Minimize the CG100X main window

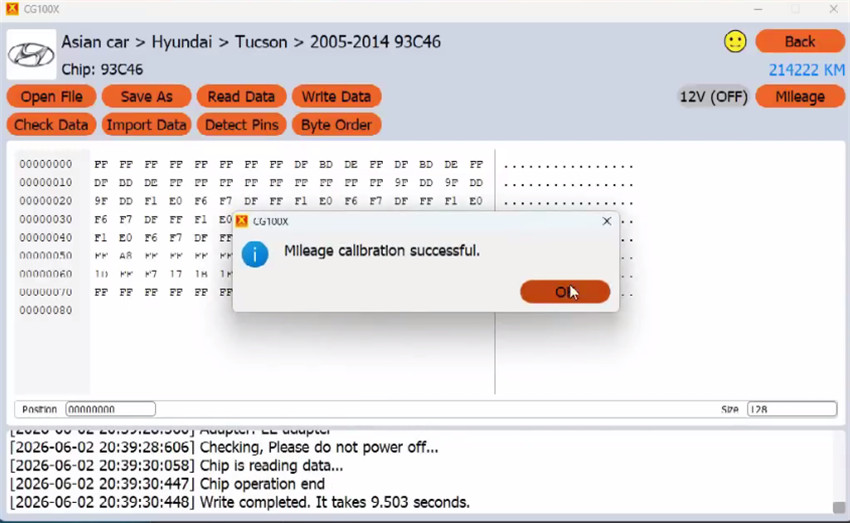[x=758, y=9]
